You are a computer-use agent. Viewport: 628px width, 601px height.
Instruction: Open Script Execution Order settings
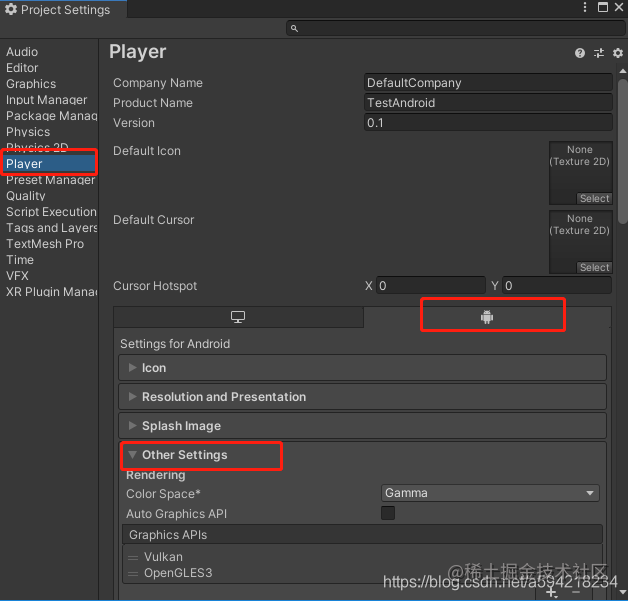tap(48, 212)
